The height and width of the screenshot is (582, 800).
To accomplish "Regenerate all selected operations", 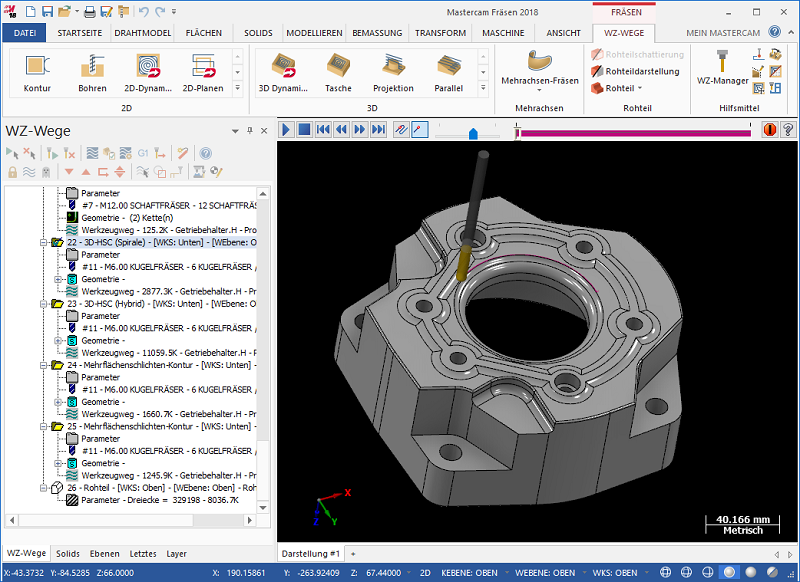I will point(52,153).
